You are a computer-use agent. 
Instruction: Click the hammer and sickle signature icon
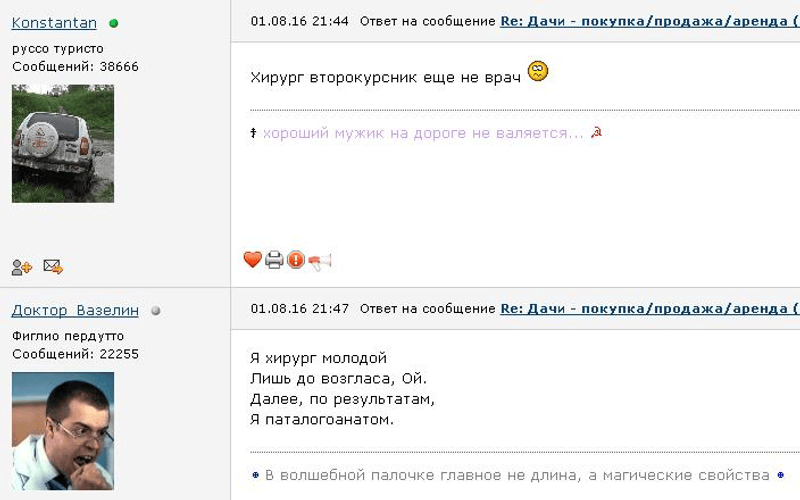[596, 133]
